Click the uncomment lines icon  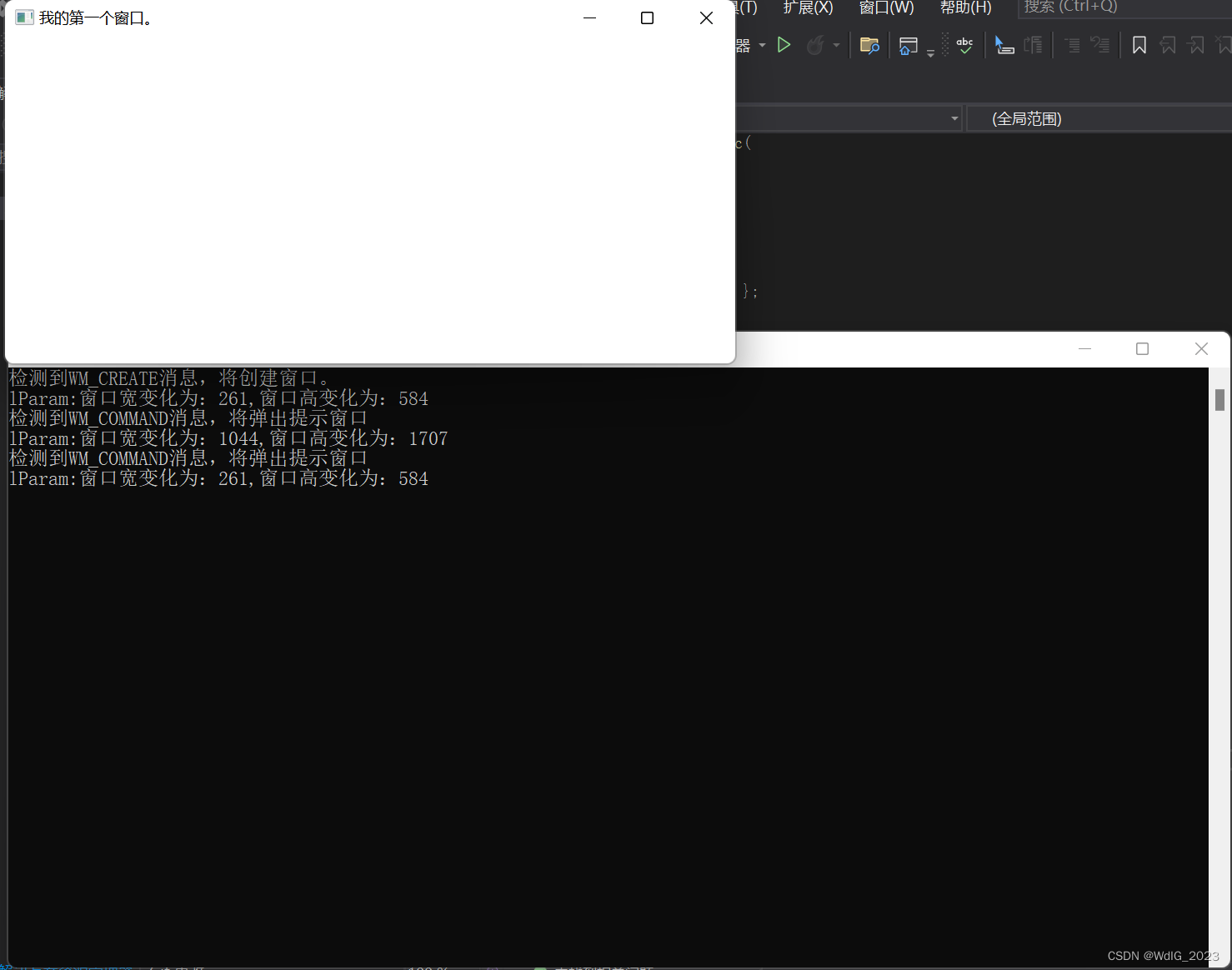[1100, 45]
